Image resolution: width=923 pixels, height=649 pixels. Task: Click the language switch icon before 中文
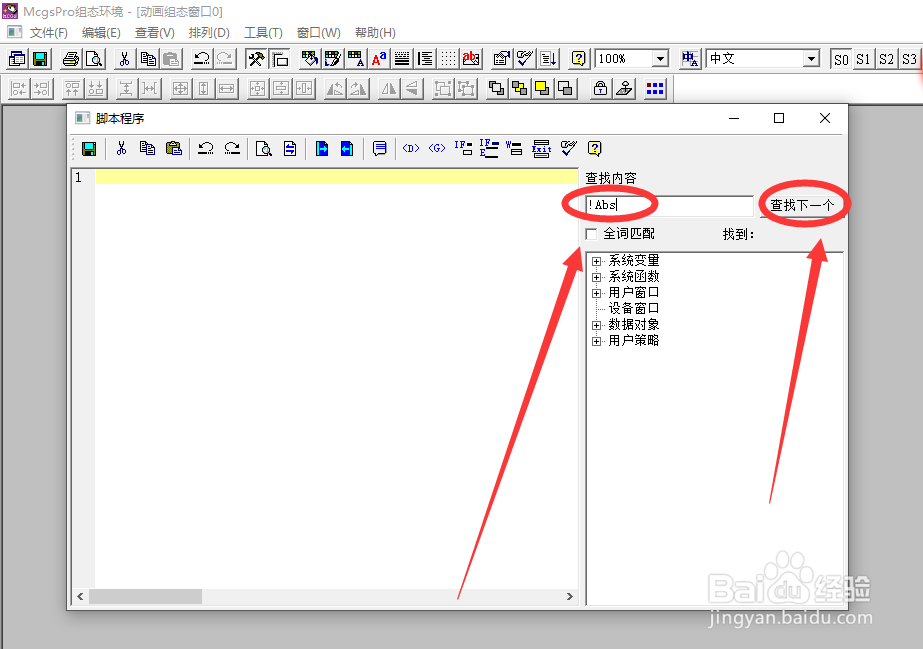pyautogui.click(x=689, y=59)
